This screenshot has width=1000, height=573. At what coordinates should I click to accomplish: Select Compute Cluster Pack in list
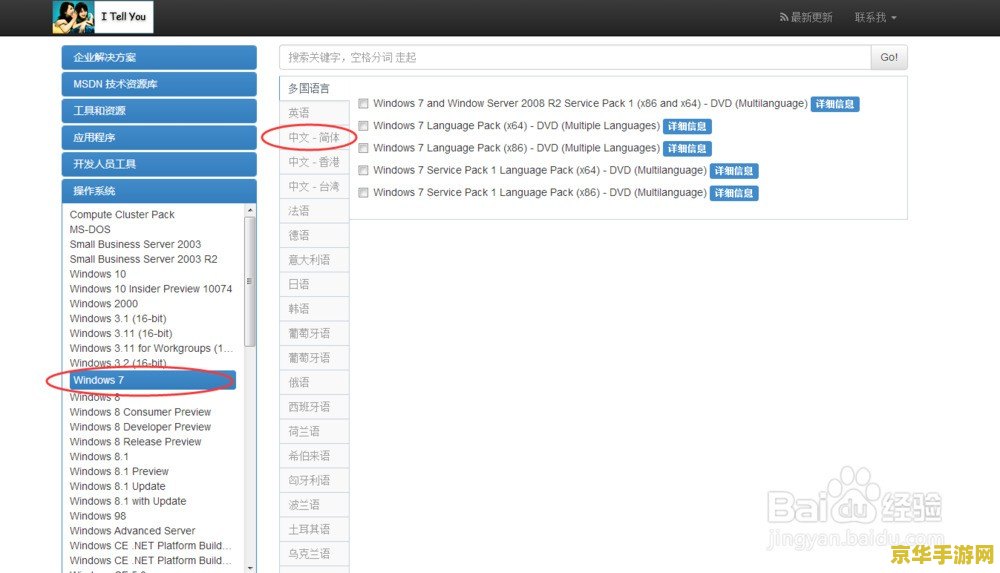122,215
